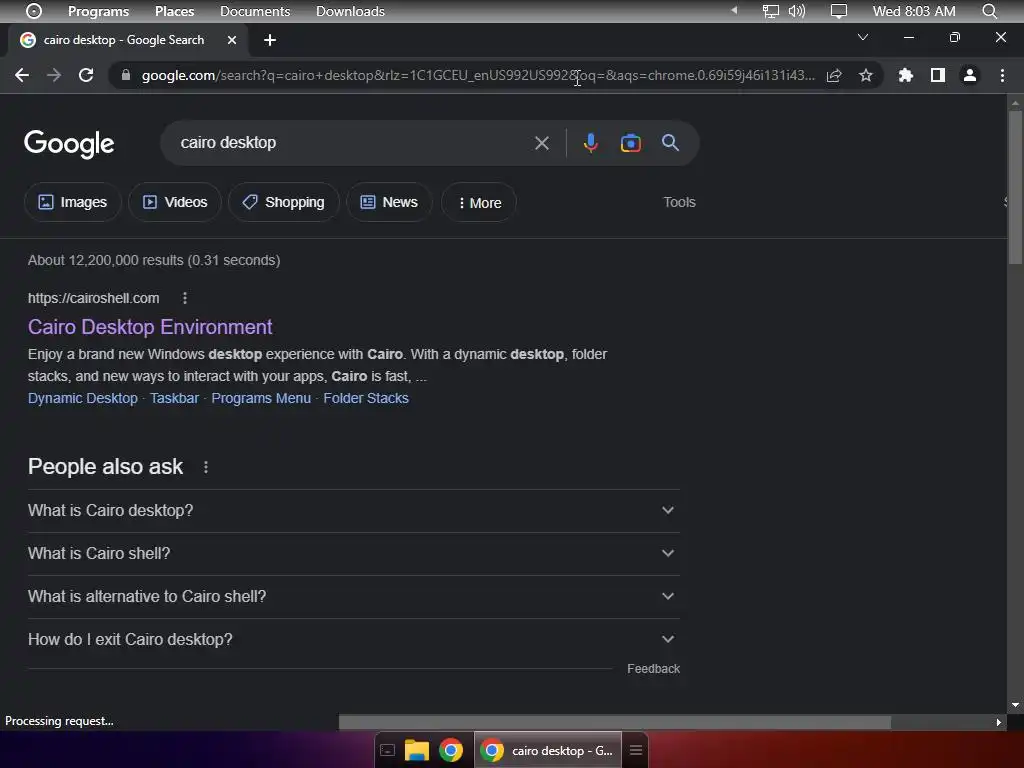This screenshot has width=1024, height=768.
Task: Bookmark this page with the star icon
Action: 865,75
